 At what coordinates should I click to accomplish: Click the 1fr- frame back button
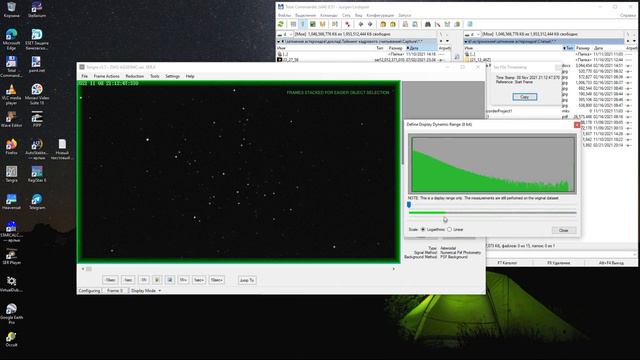pyautogui.click(x=144, y=280)
